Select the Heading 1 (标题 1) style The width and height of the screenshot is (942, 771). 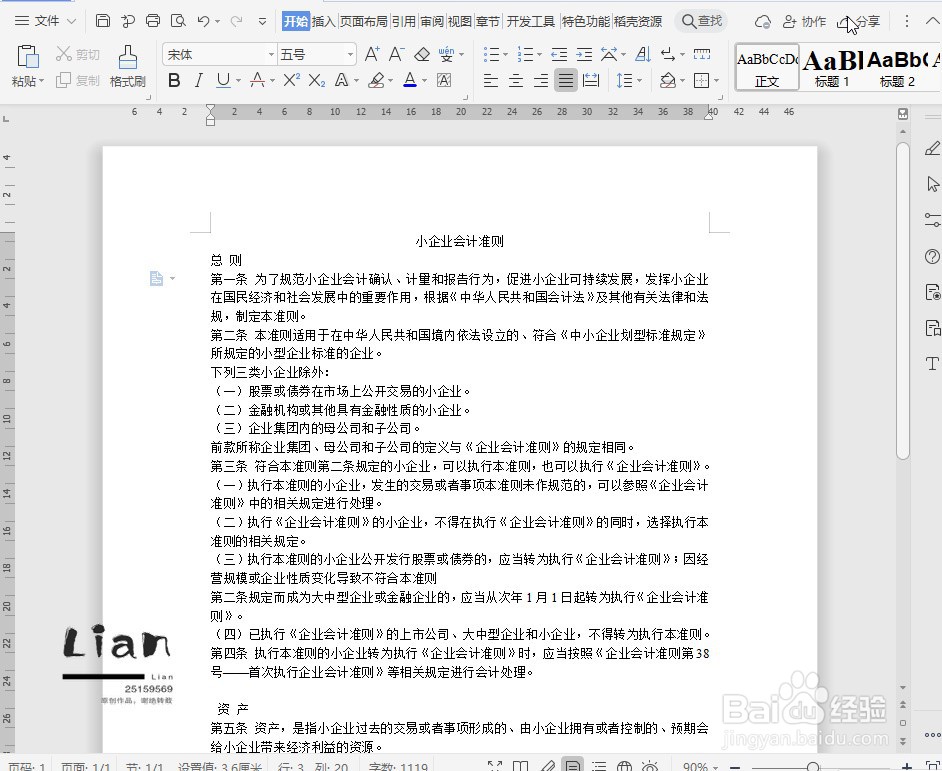832,68
